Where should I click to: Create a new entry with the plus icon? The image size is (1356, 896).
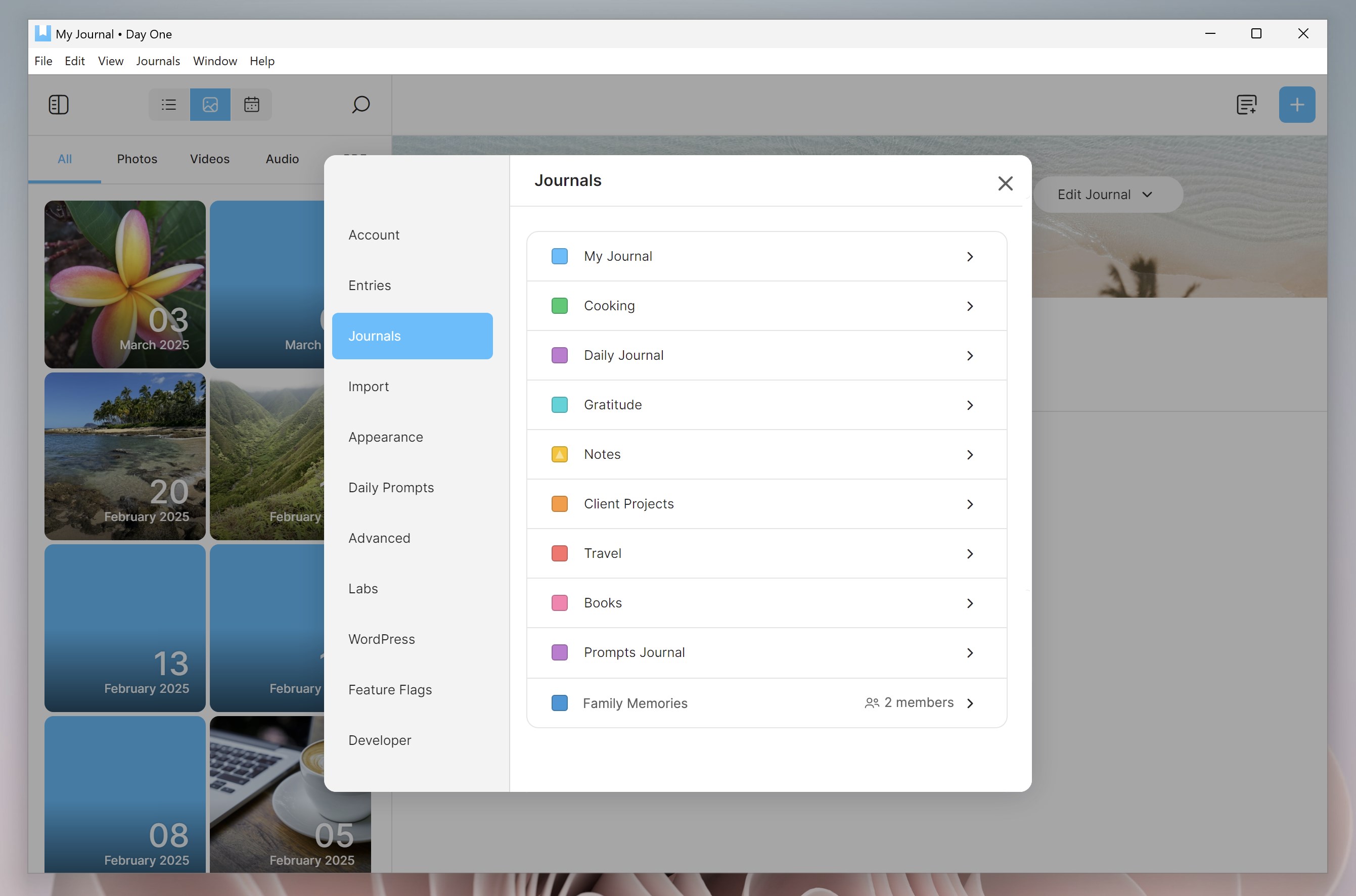[x=1296, y=105]
